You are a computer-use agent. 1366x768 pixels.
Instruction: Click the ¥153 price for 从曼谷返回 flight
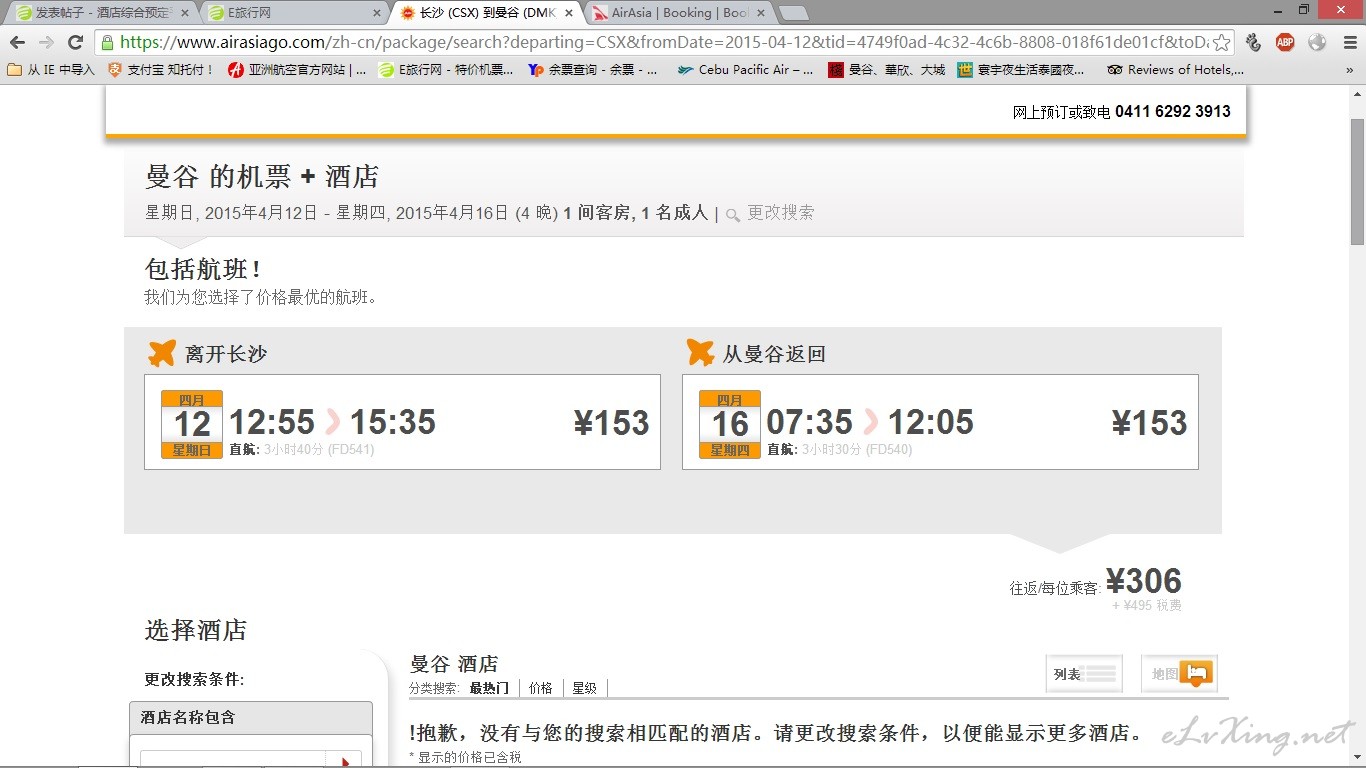(1150, 423)
